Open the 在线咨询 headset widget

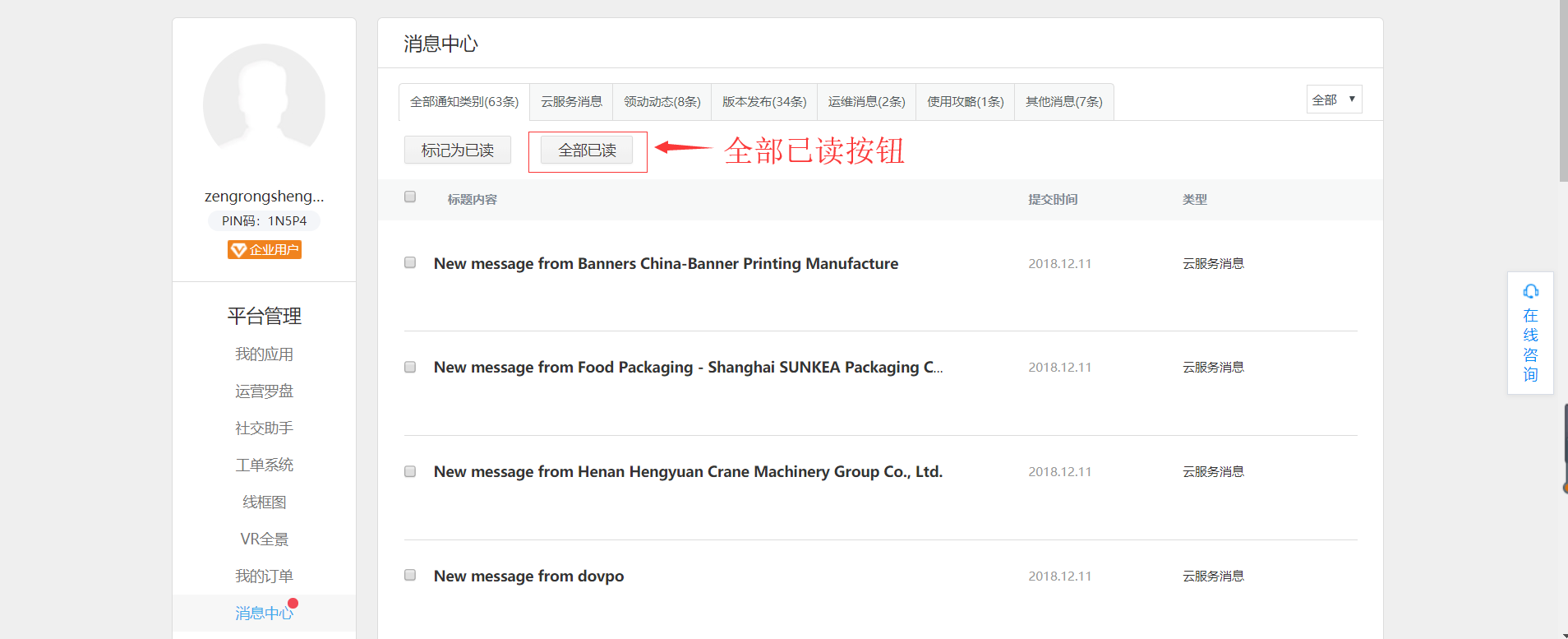click(x=1529, y=333)
